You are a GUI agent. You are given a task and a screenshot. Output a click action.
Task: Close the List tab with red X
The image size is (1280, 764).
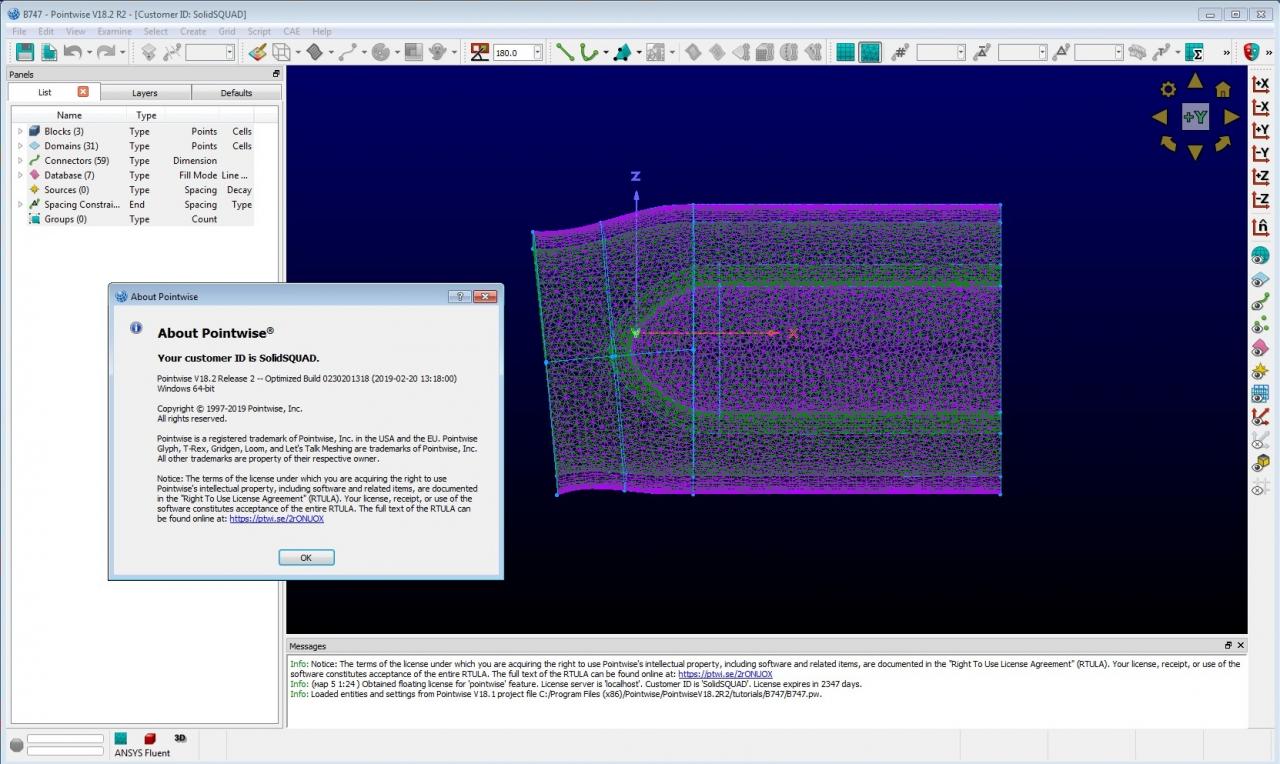83,92
